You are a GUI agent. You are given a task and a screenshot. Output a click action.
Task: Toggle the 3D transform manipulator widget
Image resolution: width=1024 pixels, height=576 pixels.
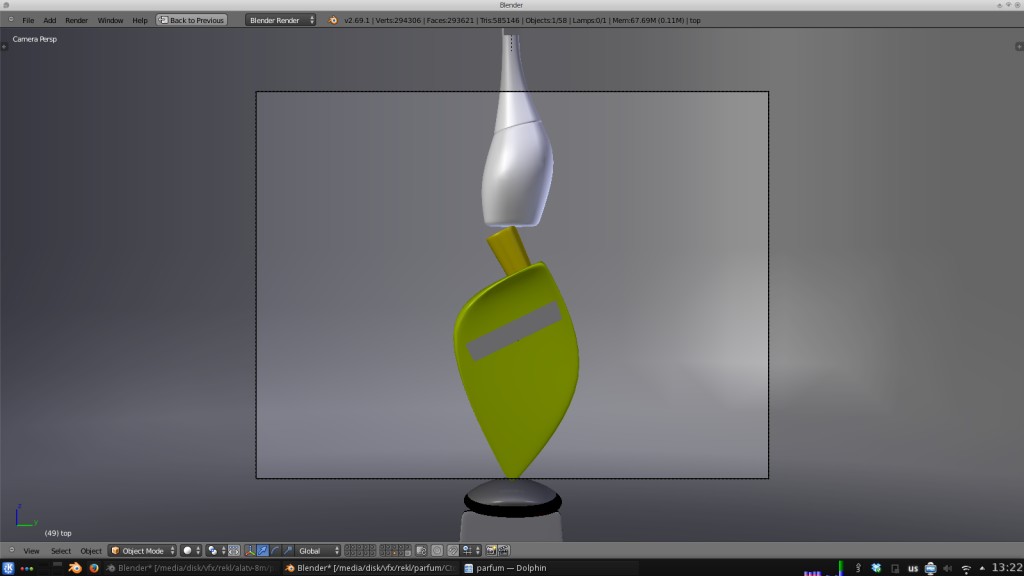(251, 550)
